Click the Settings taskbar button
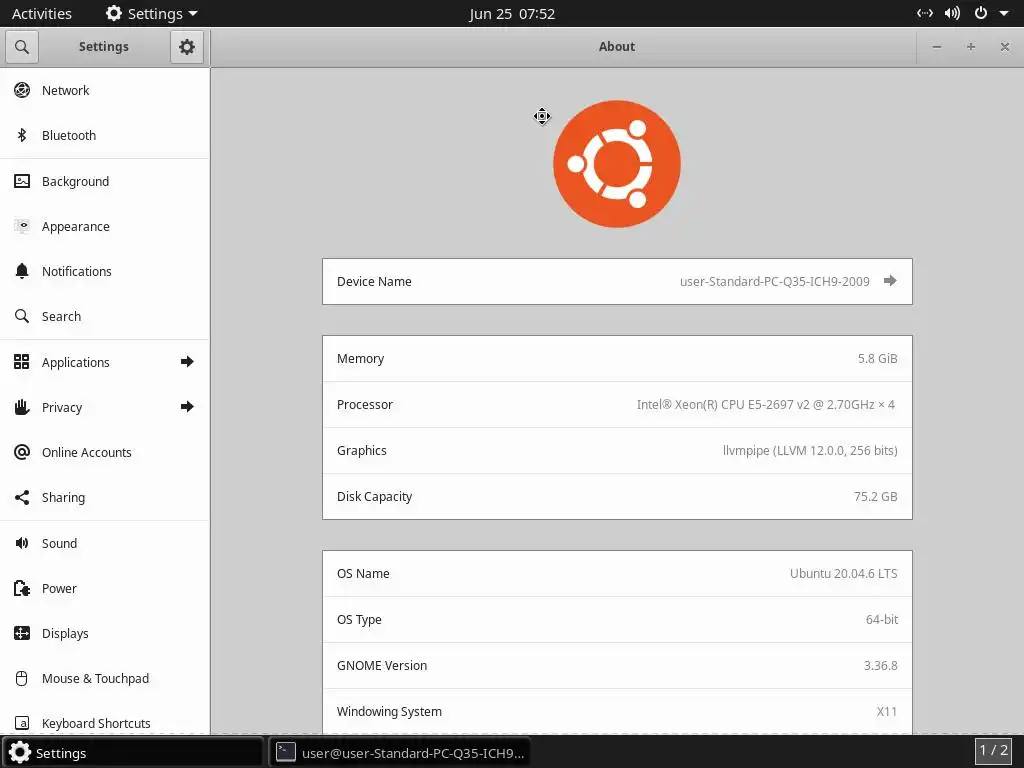This screenshot has height=768, width=1024. (x=133, y=752)
